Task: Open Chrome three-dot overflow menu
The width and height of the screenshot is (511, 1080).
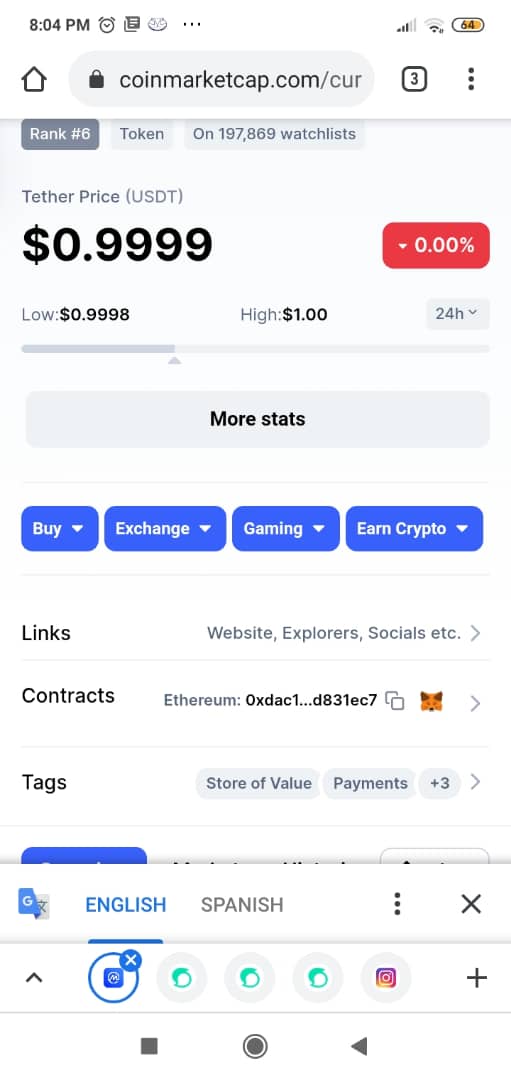Action: click(x=470, y=79)
